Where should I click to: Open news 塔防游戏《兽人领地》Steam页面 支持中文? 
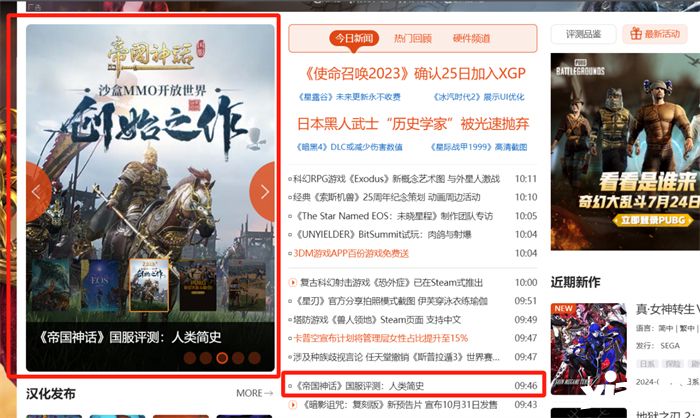coord(377,320)
